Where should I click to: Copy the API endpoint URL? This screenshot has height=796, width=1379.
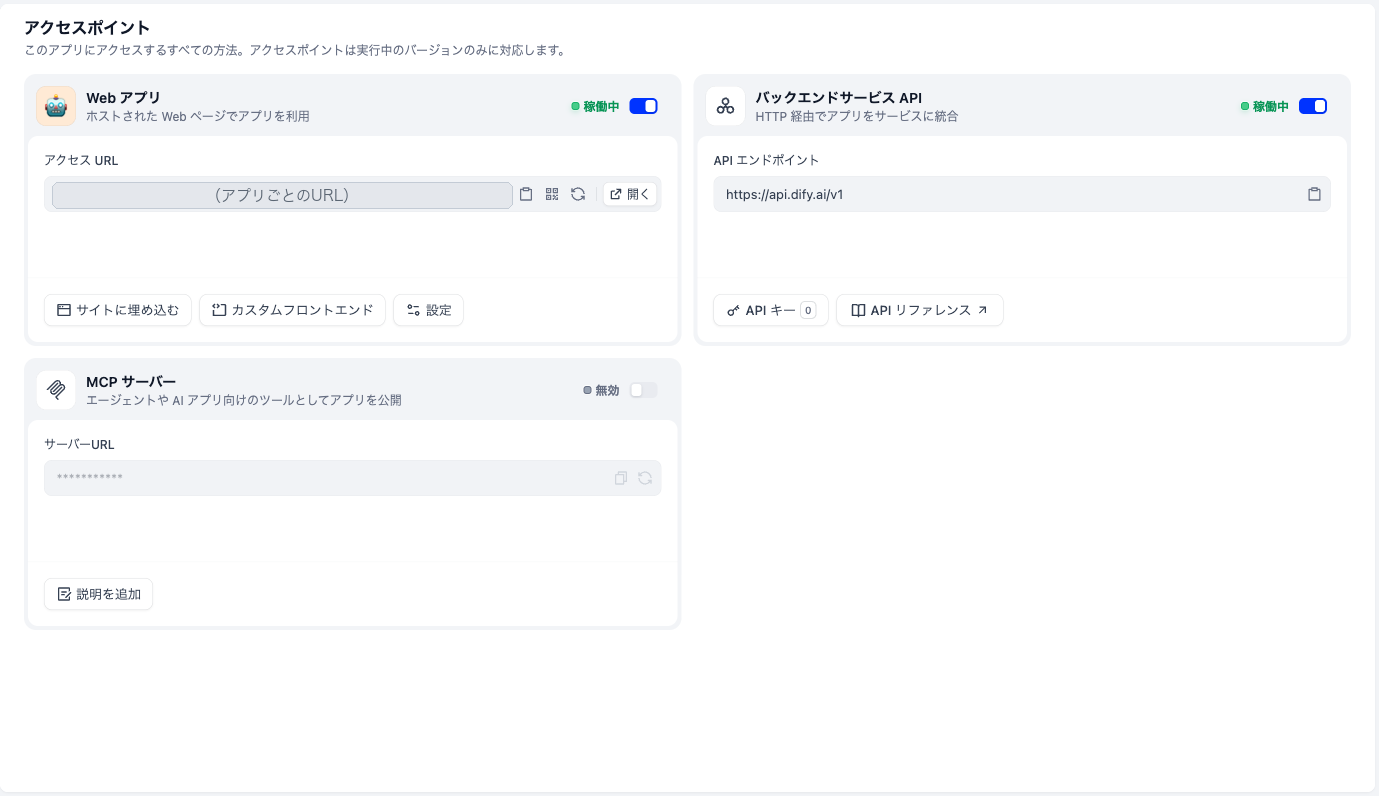click(1314, 195)
